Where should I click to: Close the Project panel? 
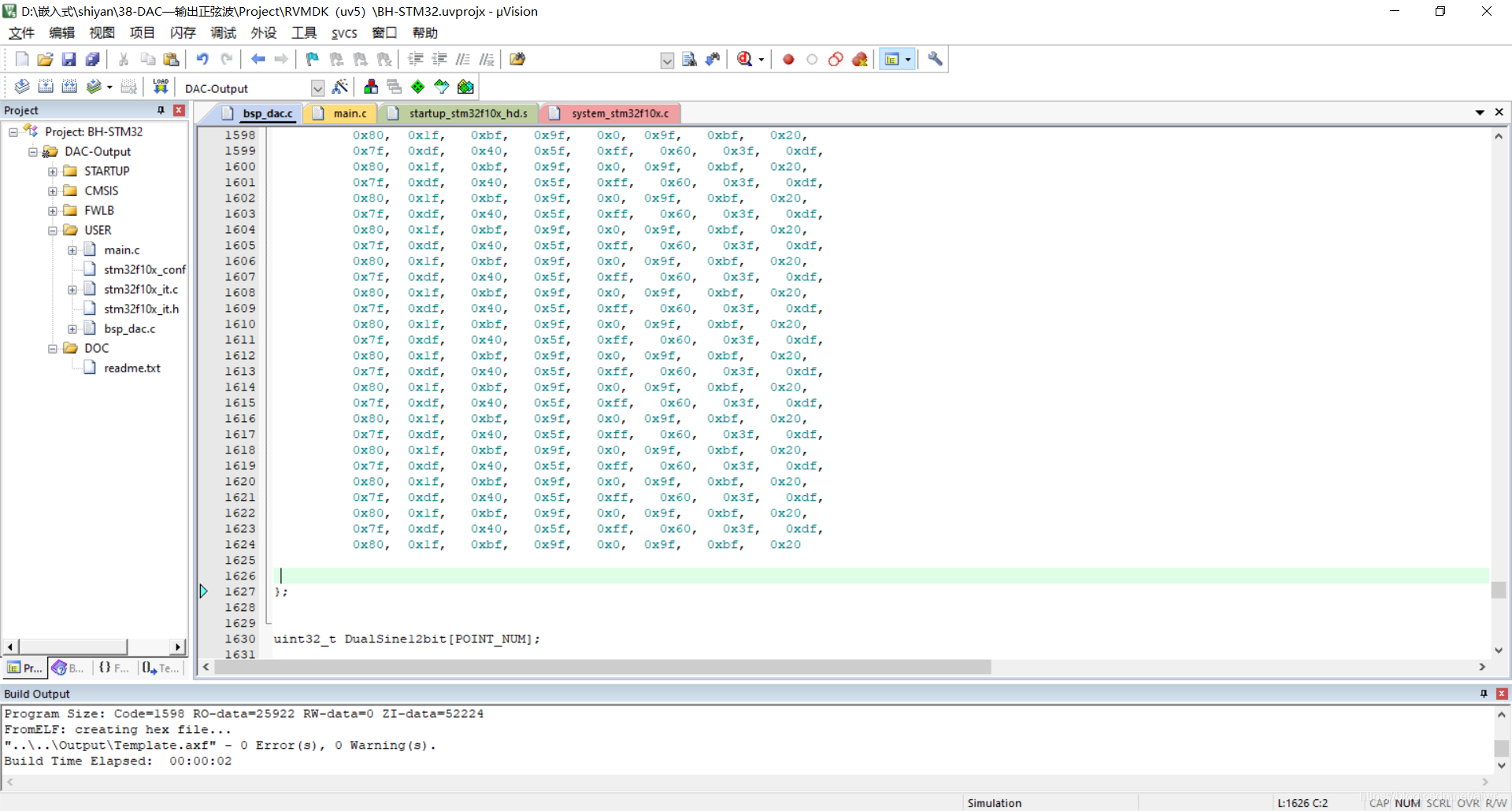pos(179,110)
